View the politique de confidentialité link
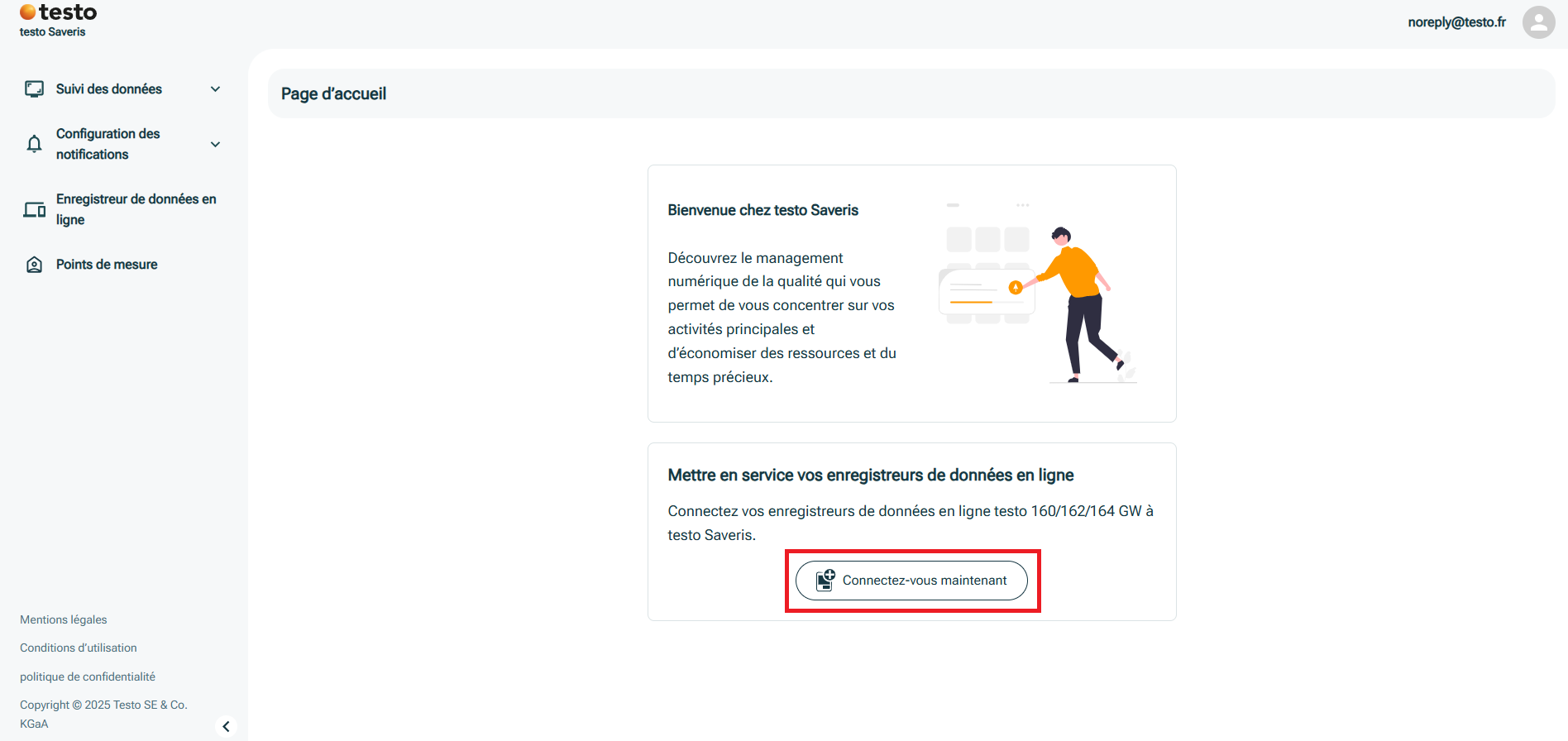The height and width of the screenshot is (741, 1568). [x=88, y=676]
